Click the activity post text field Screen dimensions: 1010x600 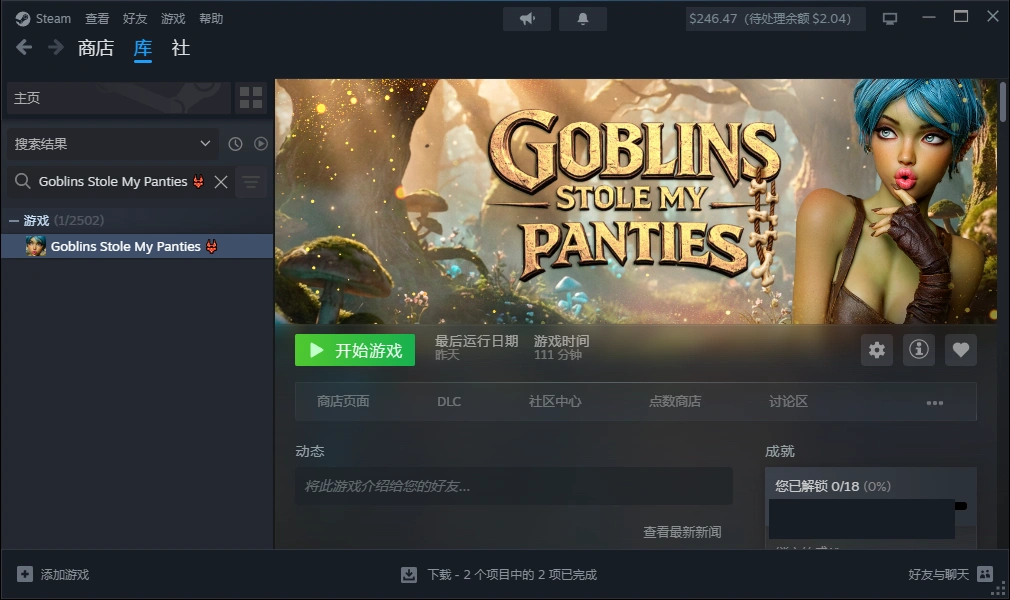[514, 486]
